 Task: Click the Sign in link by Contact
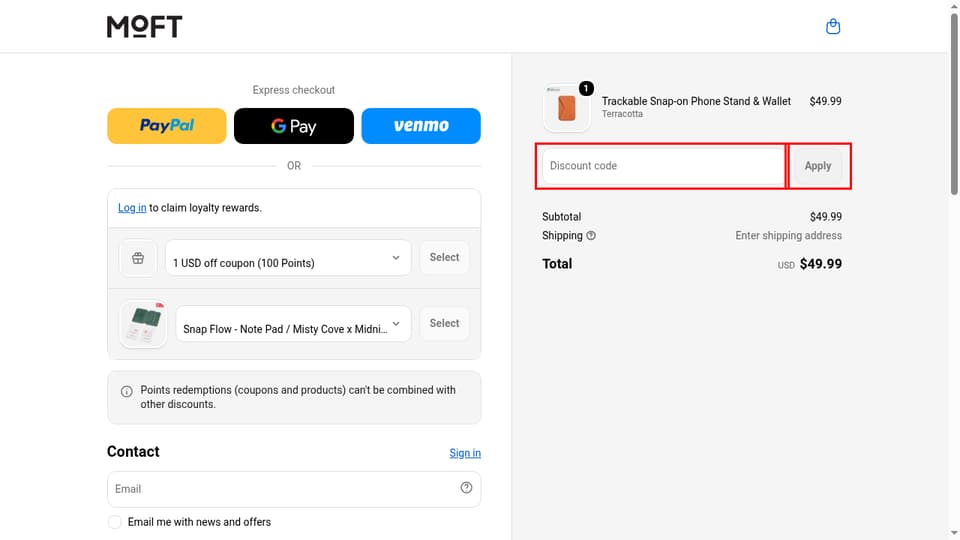[465, 453]
